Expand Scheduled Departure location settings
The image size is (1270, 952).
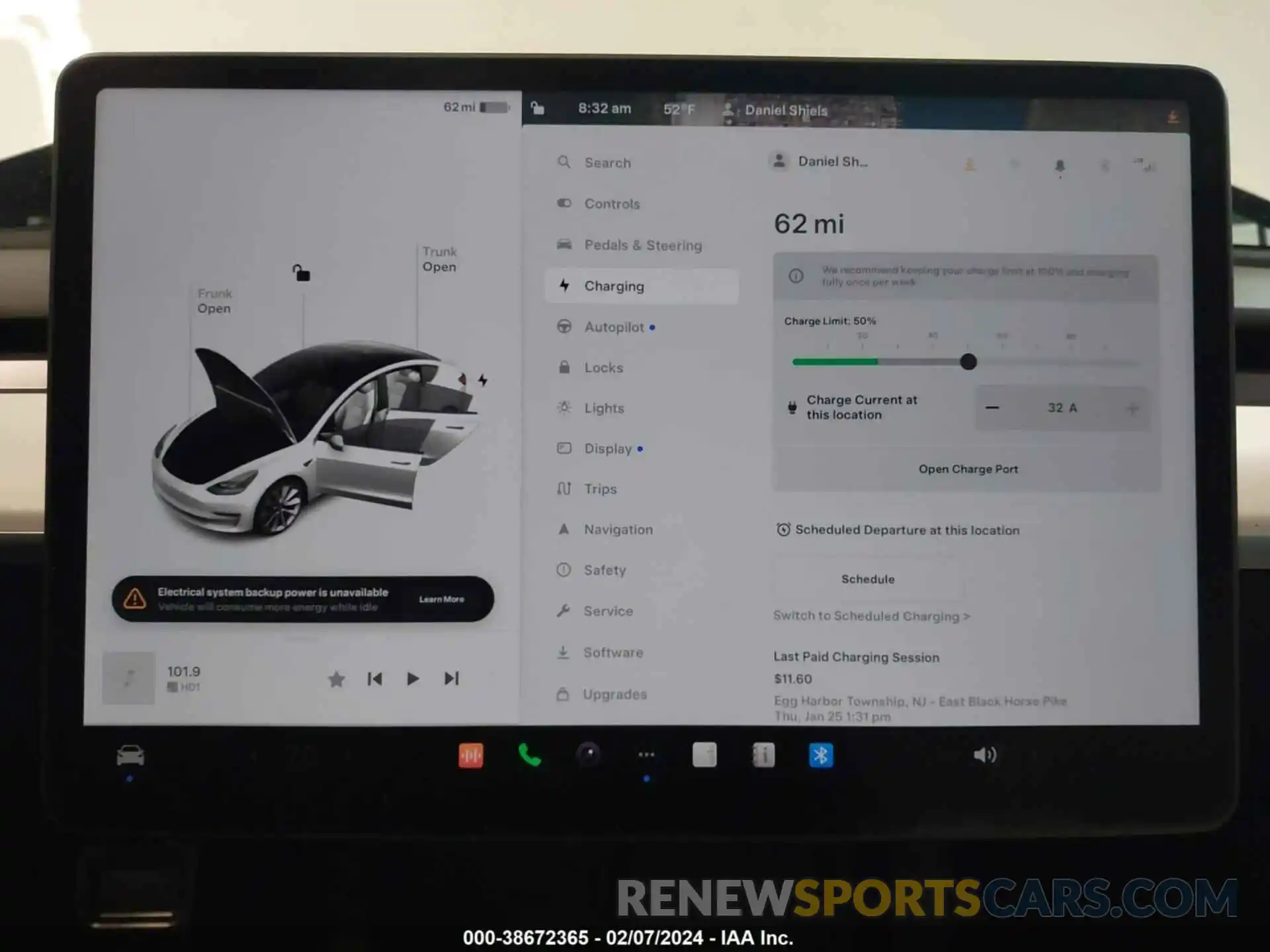tap(897, 530)
